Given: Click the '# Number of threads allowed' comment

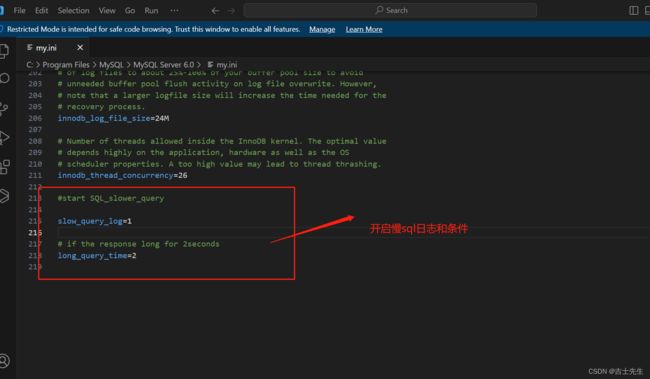Looking at the screenshot, I should 222,141.
